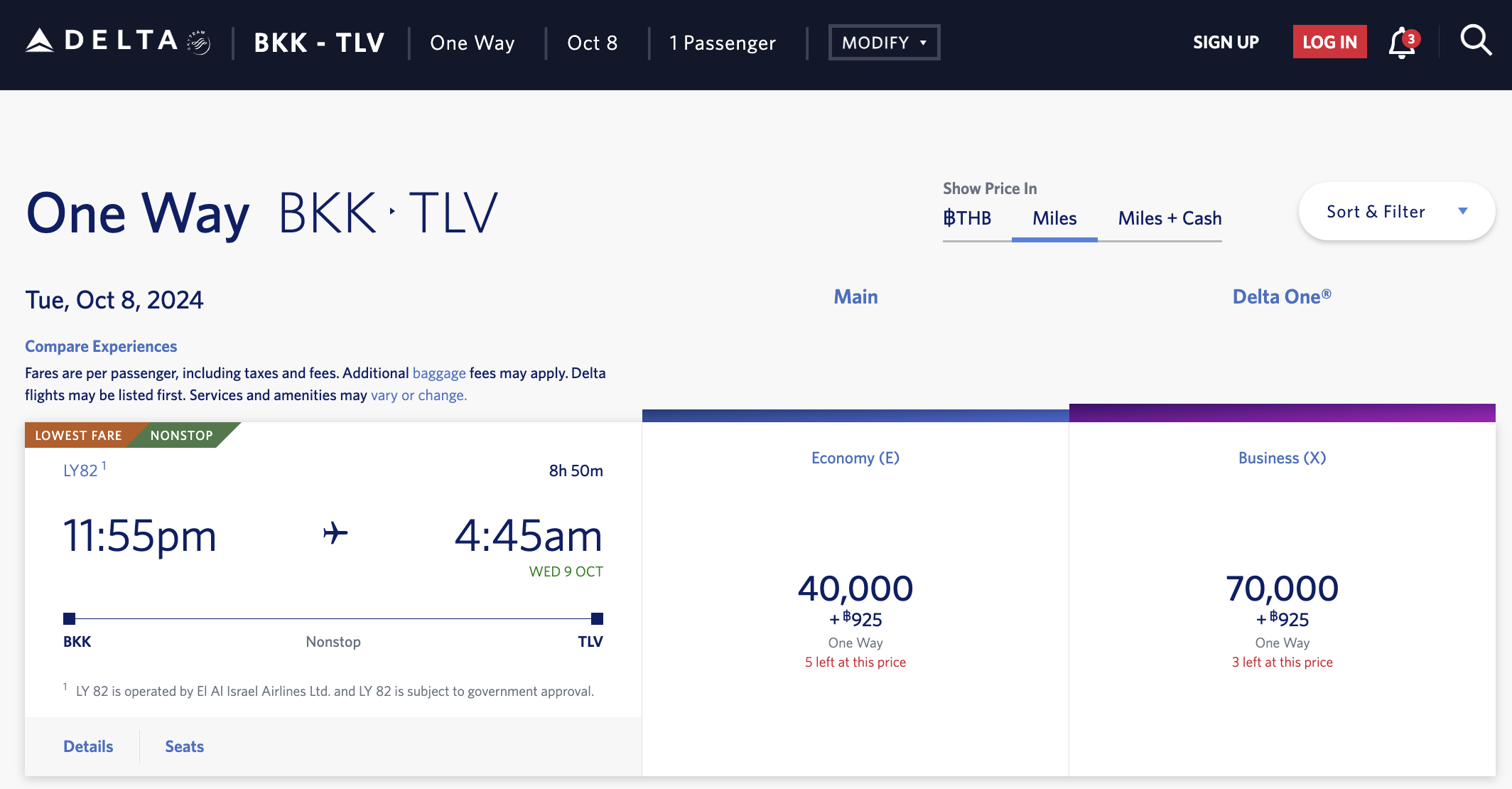The height and width of the screenshot is (789, 1512).
Task: Open Compare Experiences link
Action: [x=101, y=346]
